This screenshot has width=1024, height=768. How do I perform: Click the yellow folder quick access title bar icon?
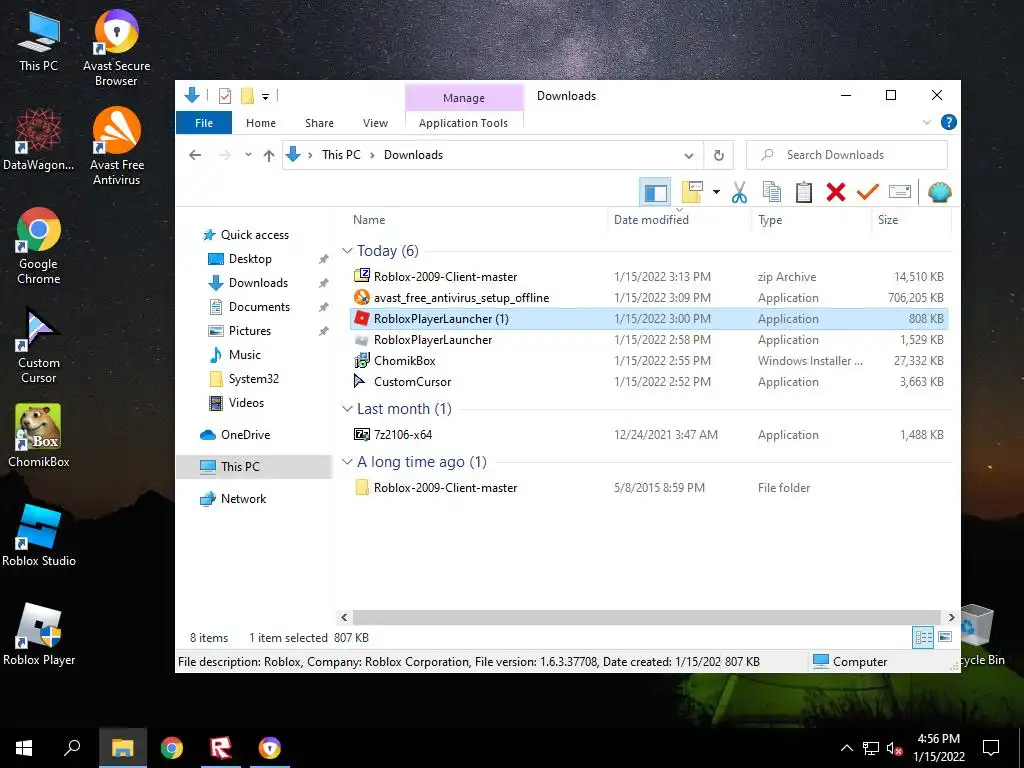(248, 96)
